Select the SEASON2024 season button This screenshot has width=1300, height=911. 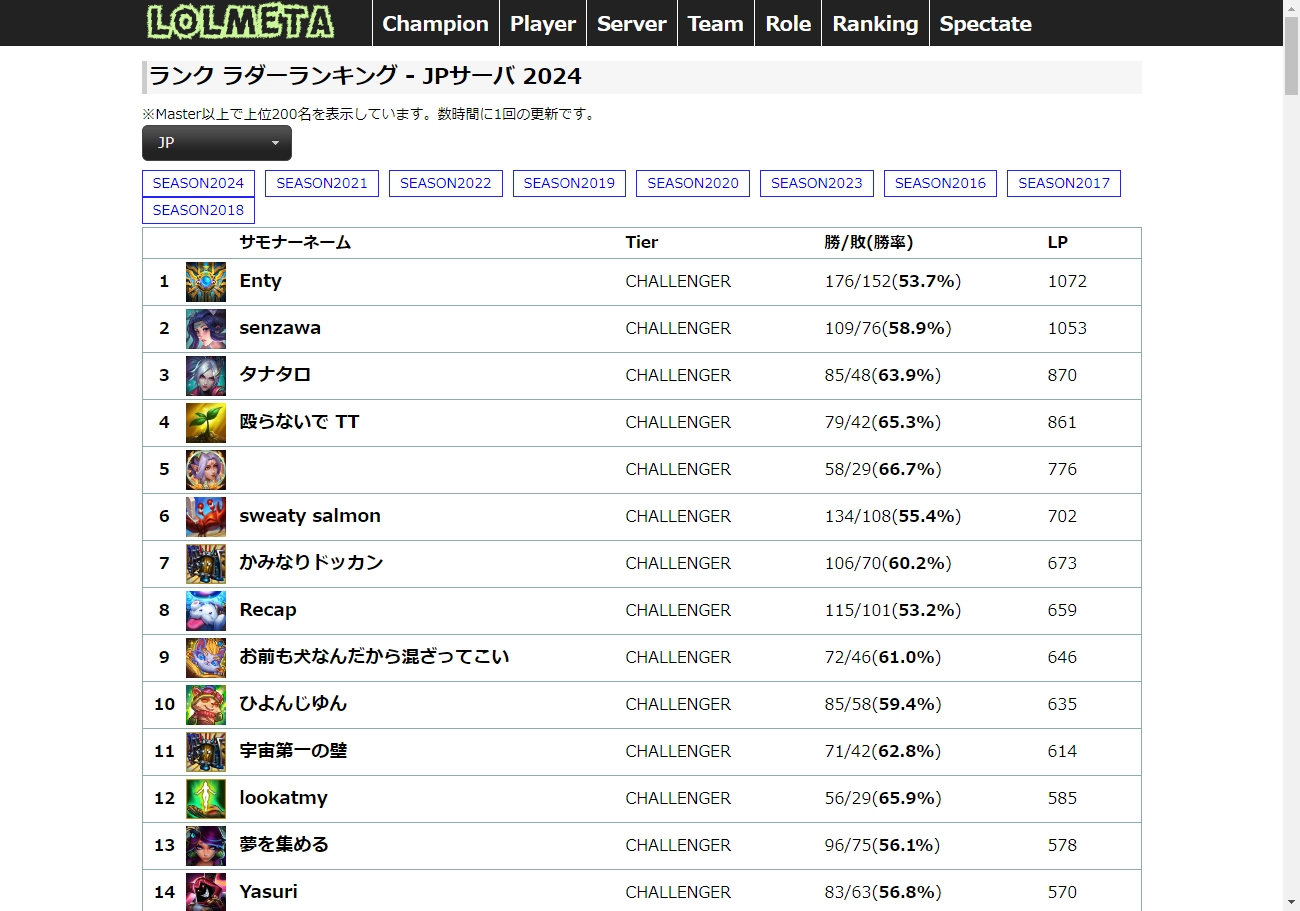[x=198, y=183]
